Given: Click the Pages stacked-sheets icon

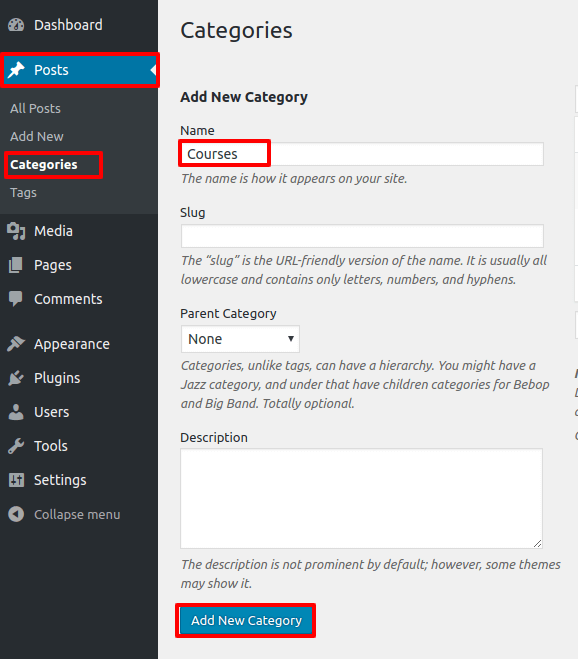Looking at the screenshot, I should pos(16,265).
